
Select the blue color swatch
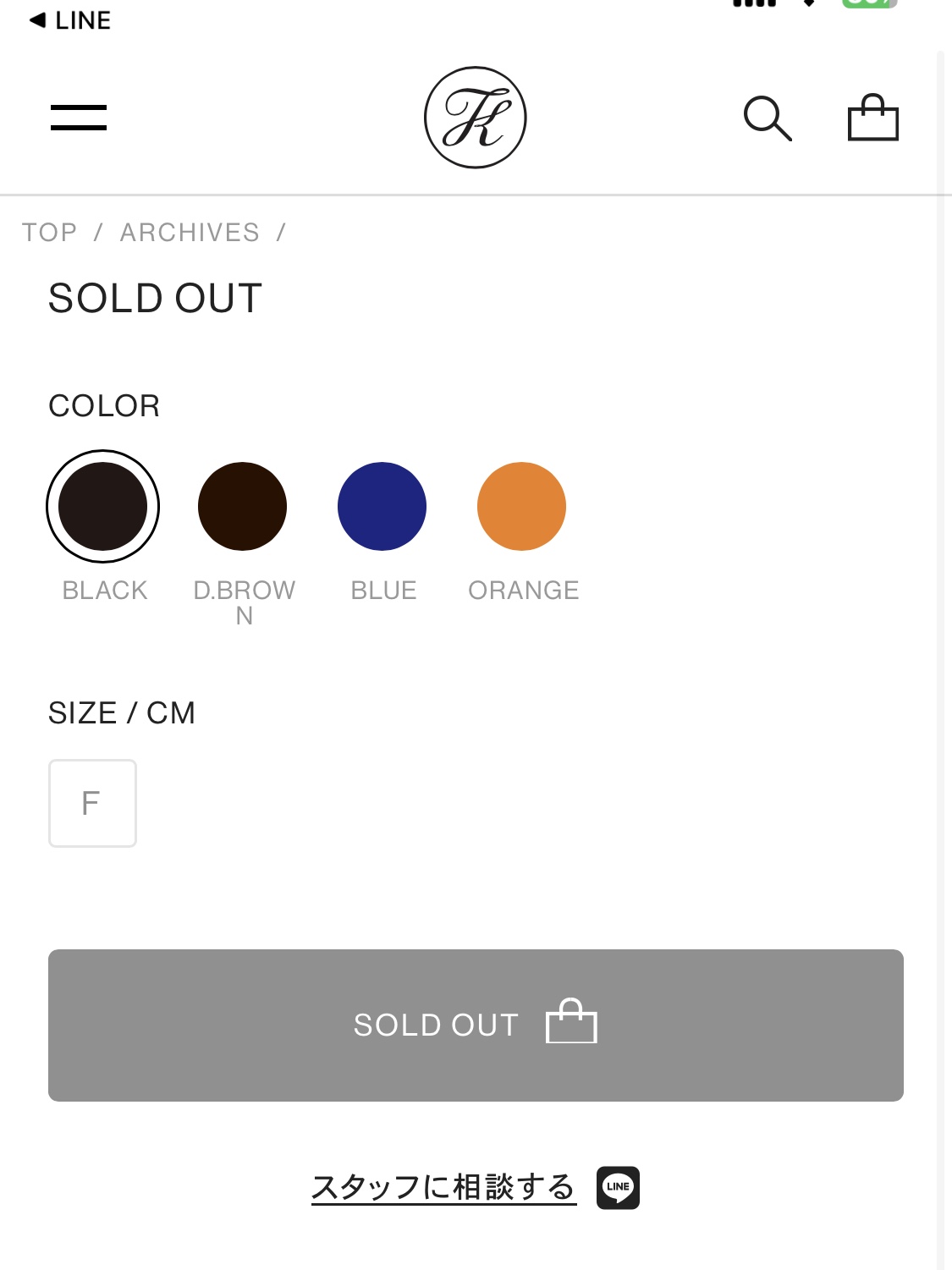pos(382,506)
